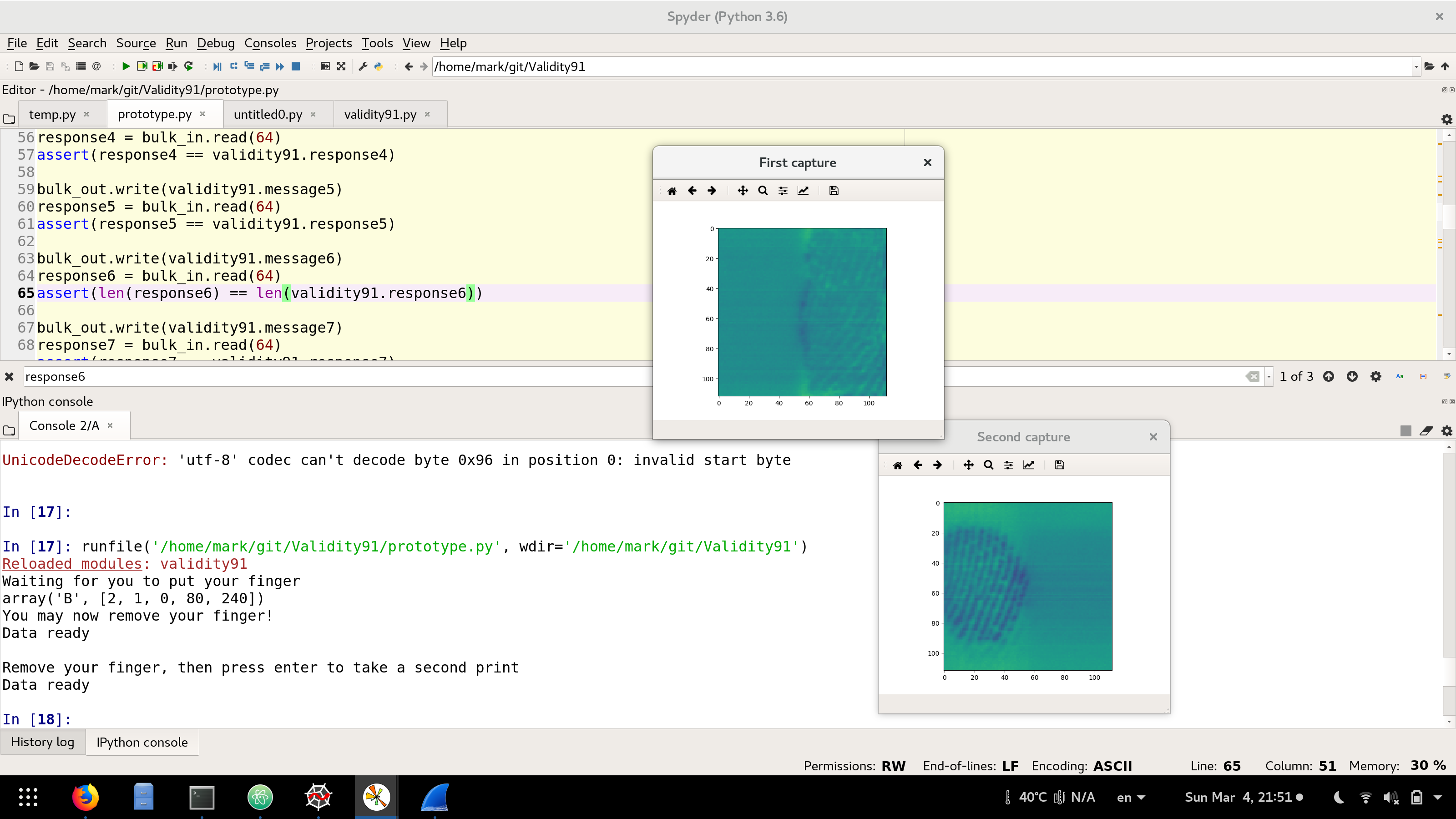Screen dimensions: 1456x819
Task: Stop debugging with the blue square
Action: (x=296, y=67)
